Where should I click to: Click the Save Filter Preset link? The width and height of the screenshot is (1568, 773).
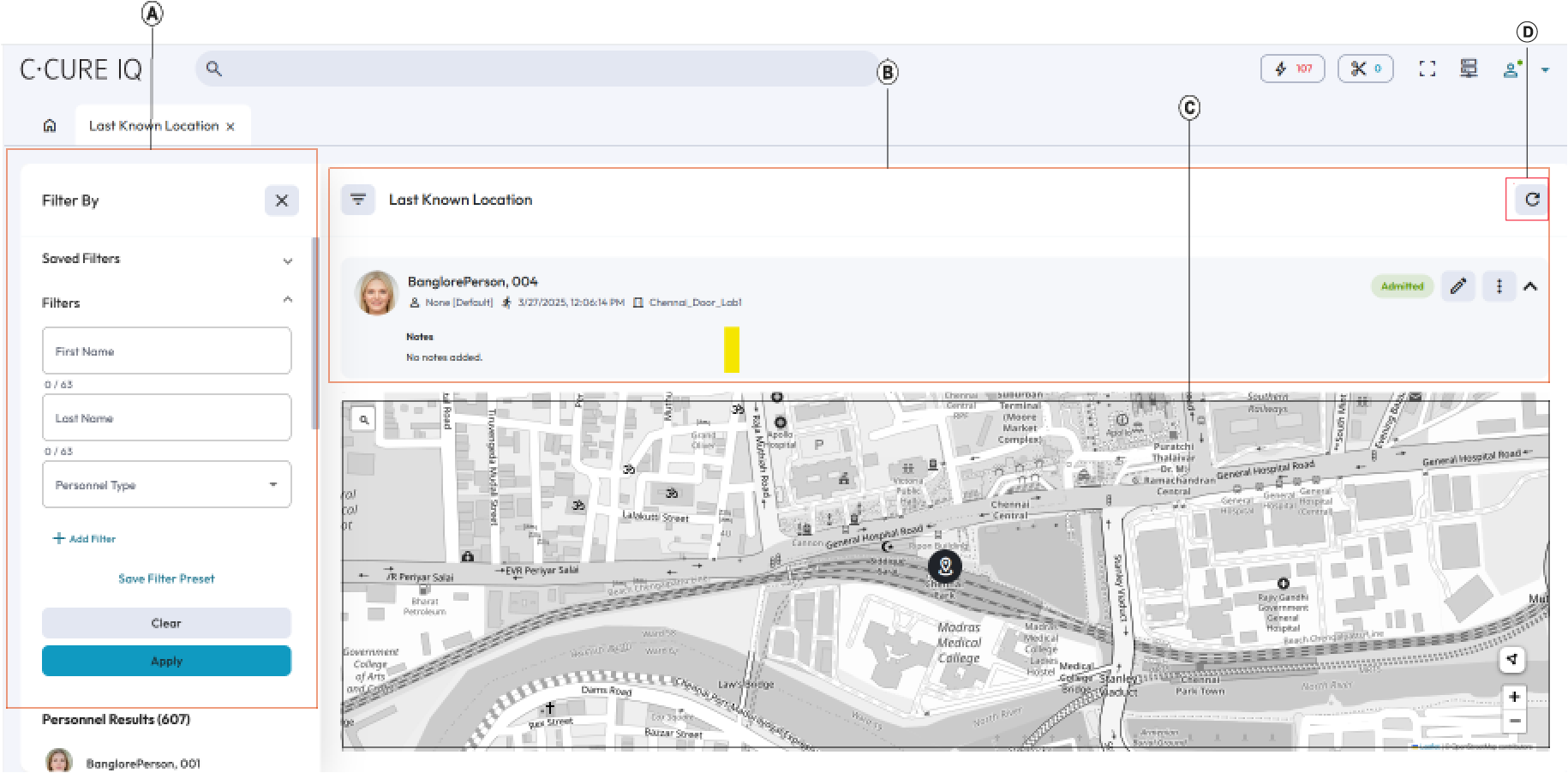click(166, 579)
